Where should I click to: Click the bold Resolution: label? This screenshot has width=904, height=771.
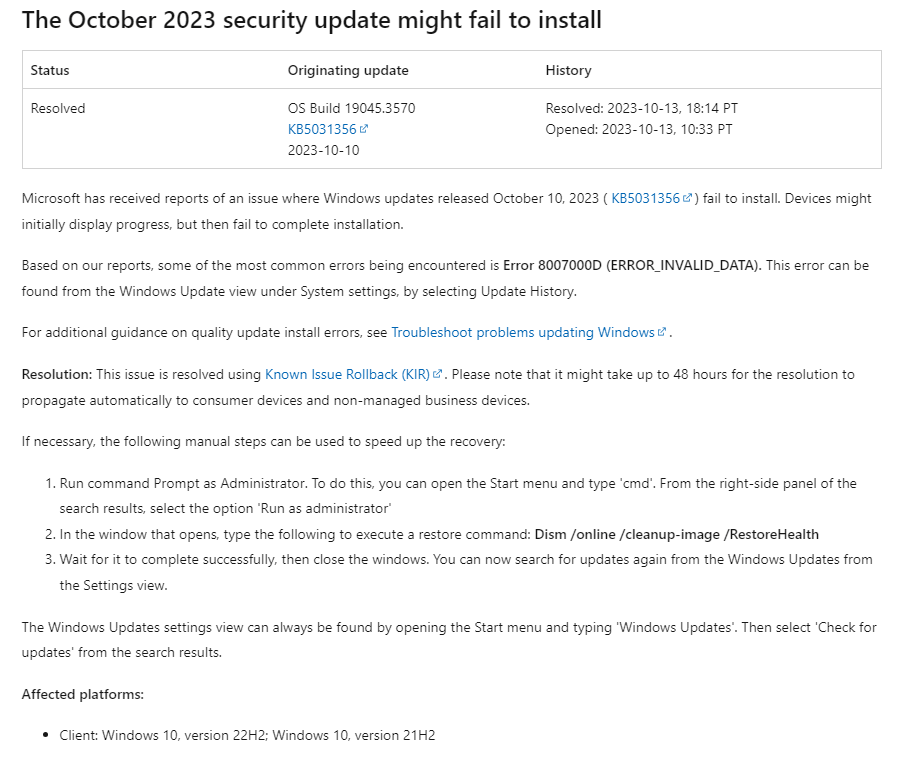[x=57, y=375]
